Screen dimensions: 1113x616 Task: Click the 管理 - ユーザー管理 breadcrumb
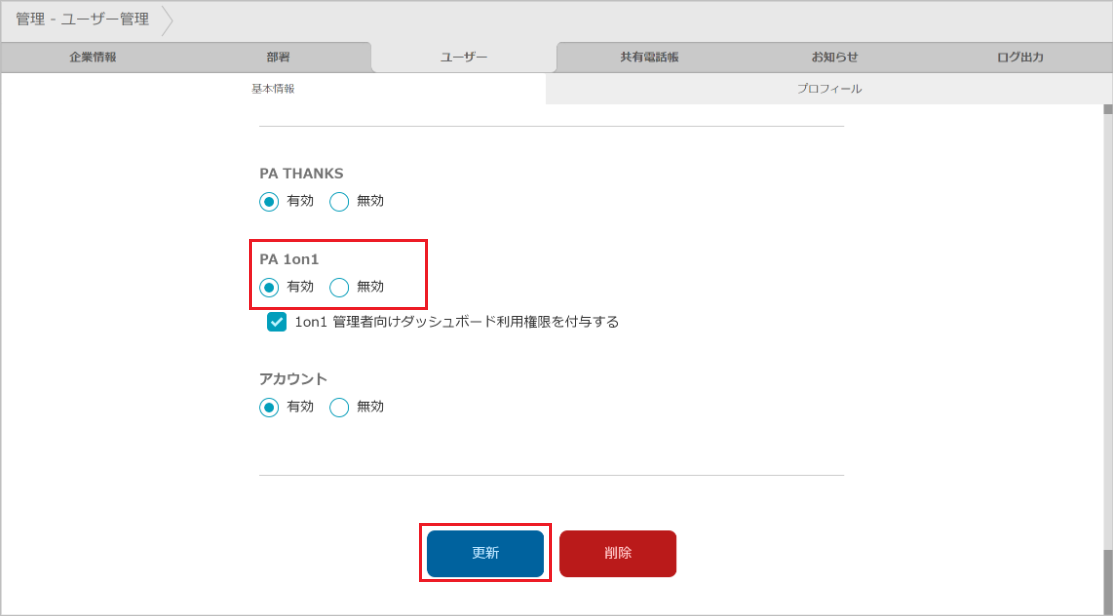coord(82,20)
